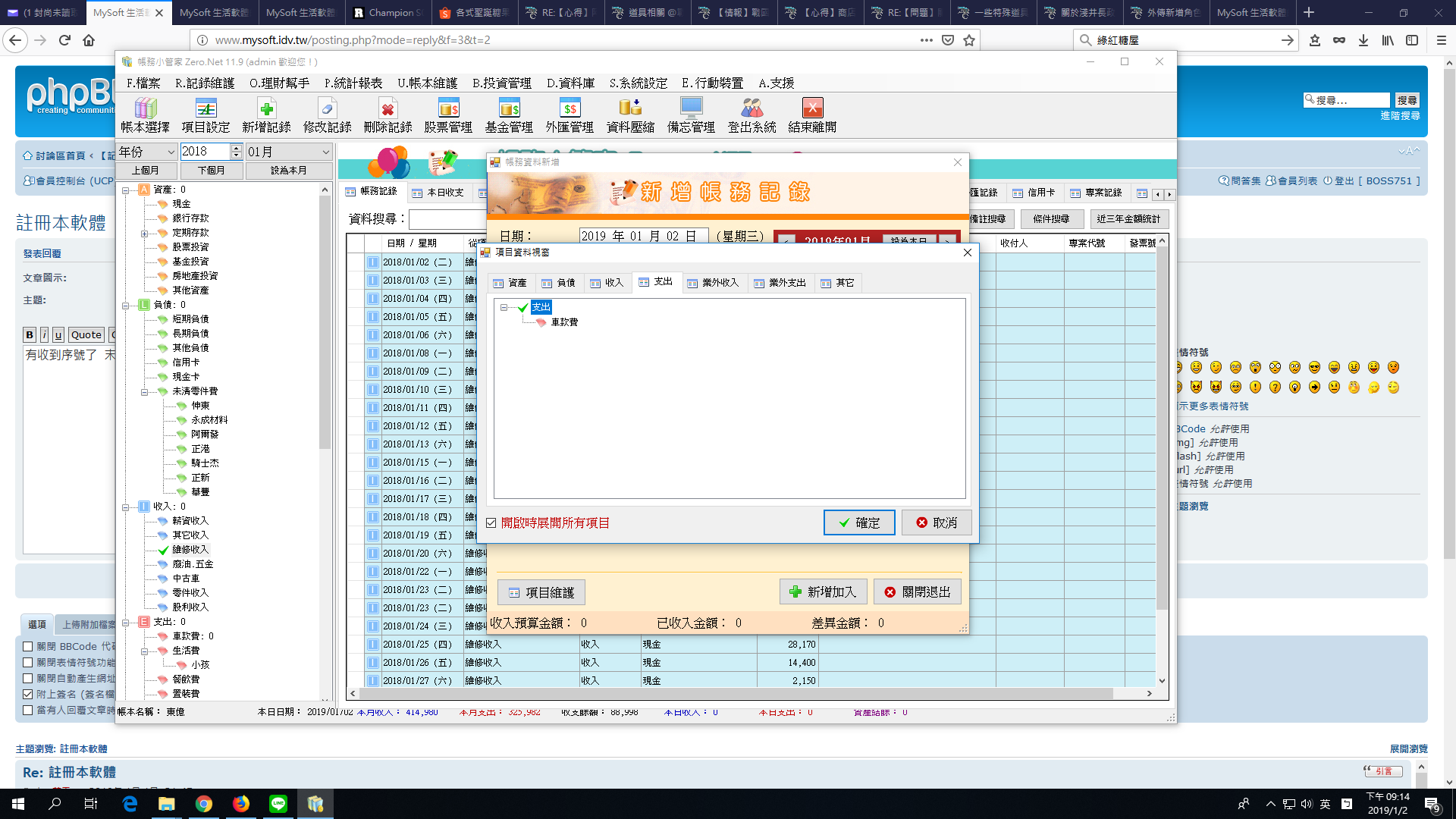Collapse the 收入 tree node
The width and height of the screenshot is (1456, 819).
coord(126,507)
